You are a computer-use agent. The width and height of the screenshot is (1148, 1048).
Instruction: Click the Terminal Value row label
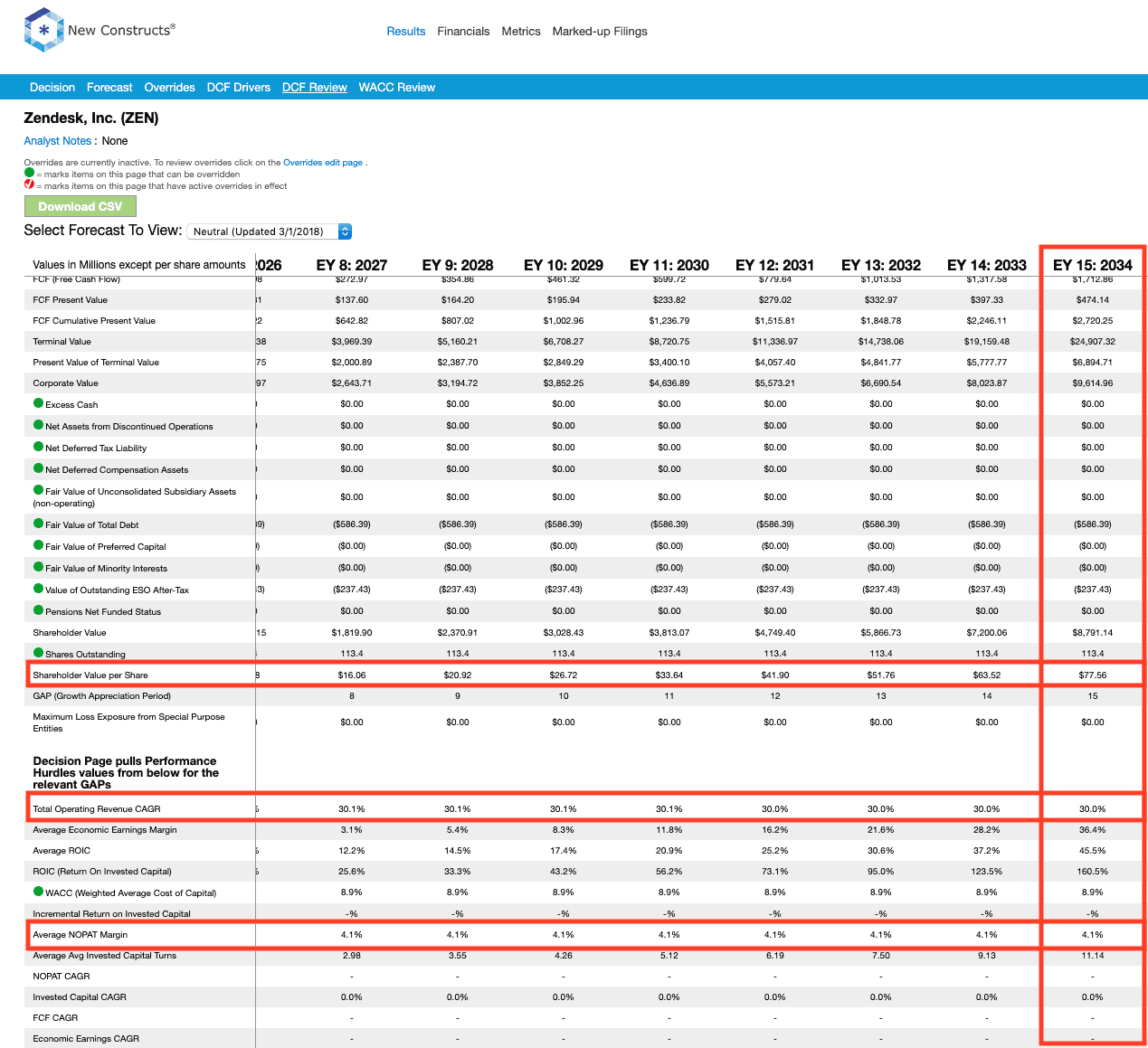62,341
